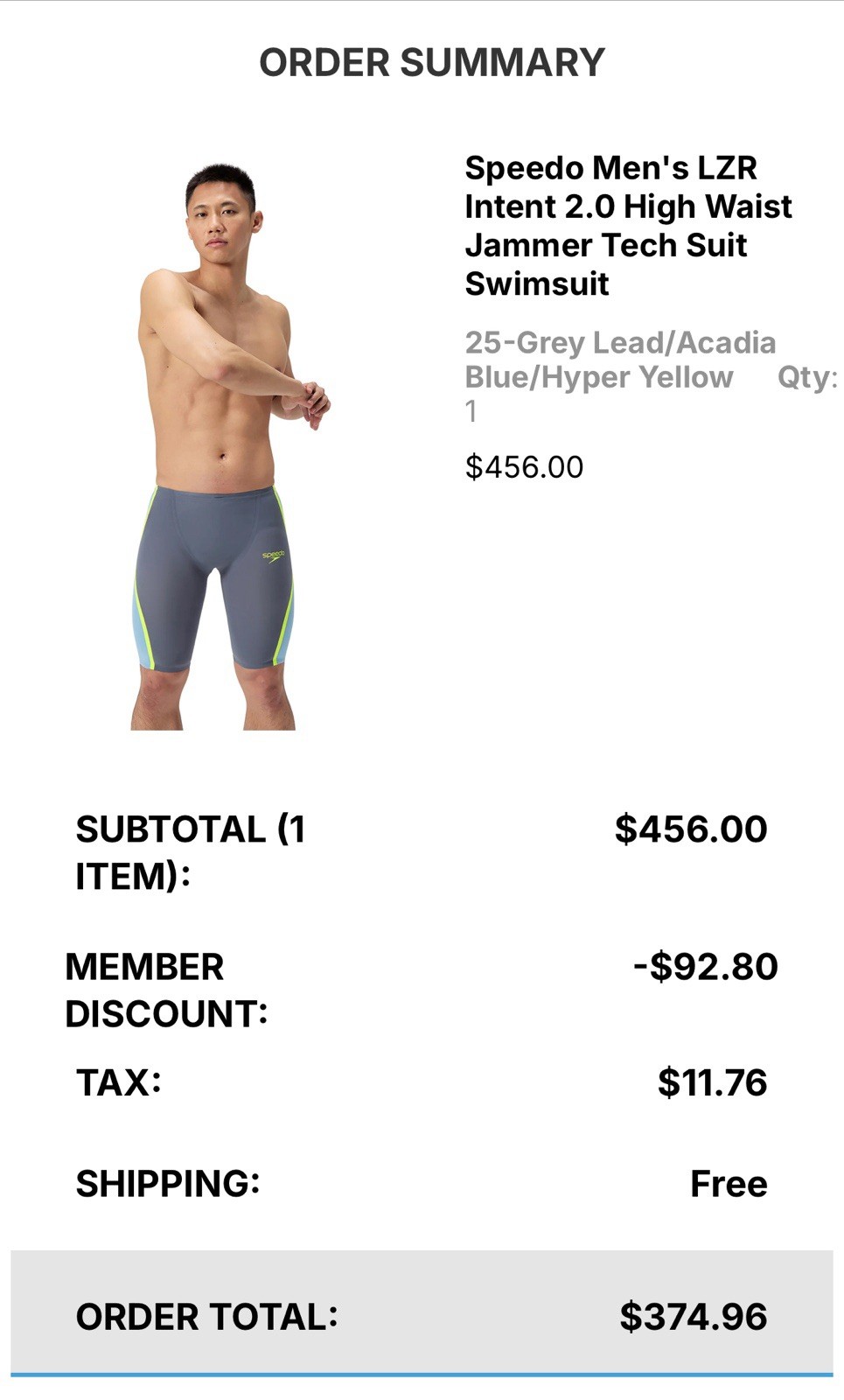Click the word Swimsuit in product name

pyautogui.click(x=537, y=283)
